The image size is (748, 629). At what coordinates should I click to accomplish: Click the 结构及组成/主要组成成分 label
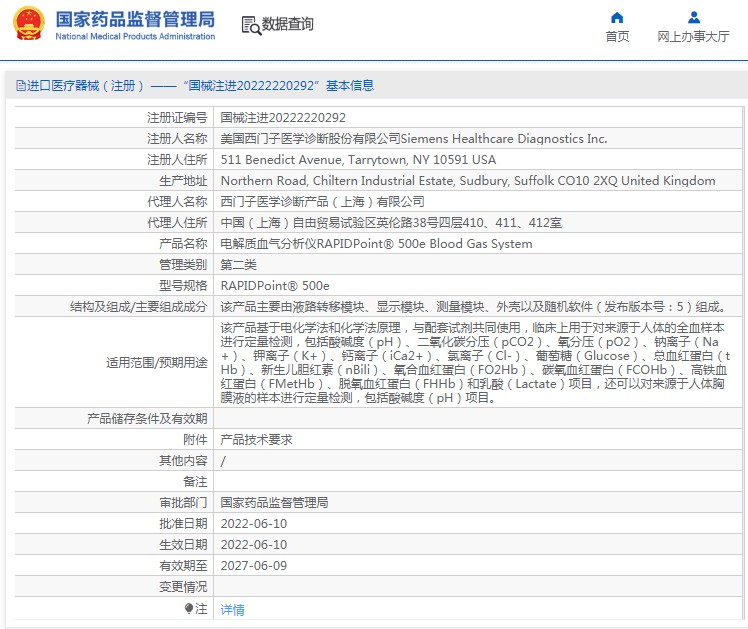coord(138,307)
